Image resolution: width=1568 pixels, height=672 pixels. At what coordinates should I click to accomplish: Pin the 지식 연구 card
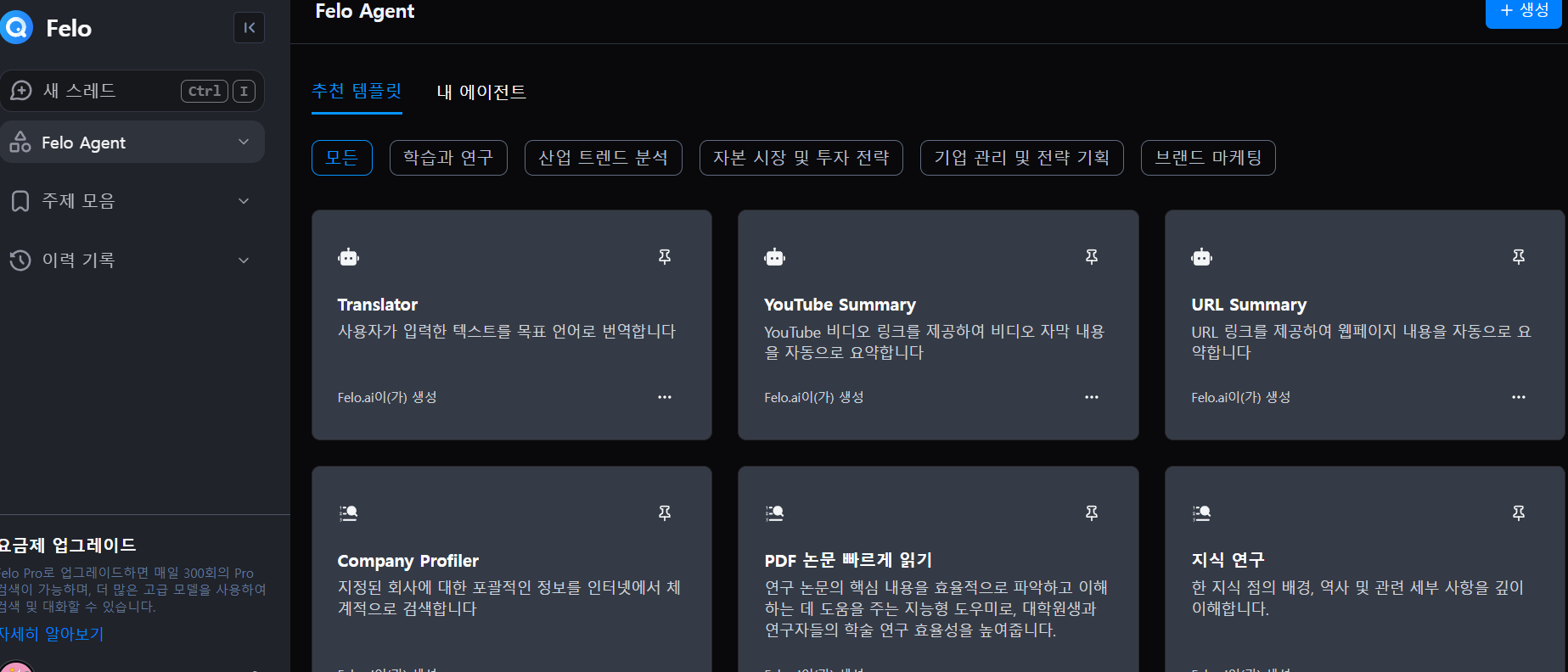coord(1519,512)
